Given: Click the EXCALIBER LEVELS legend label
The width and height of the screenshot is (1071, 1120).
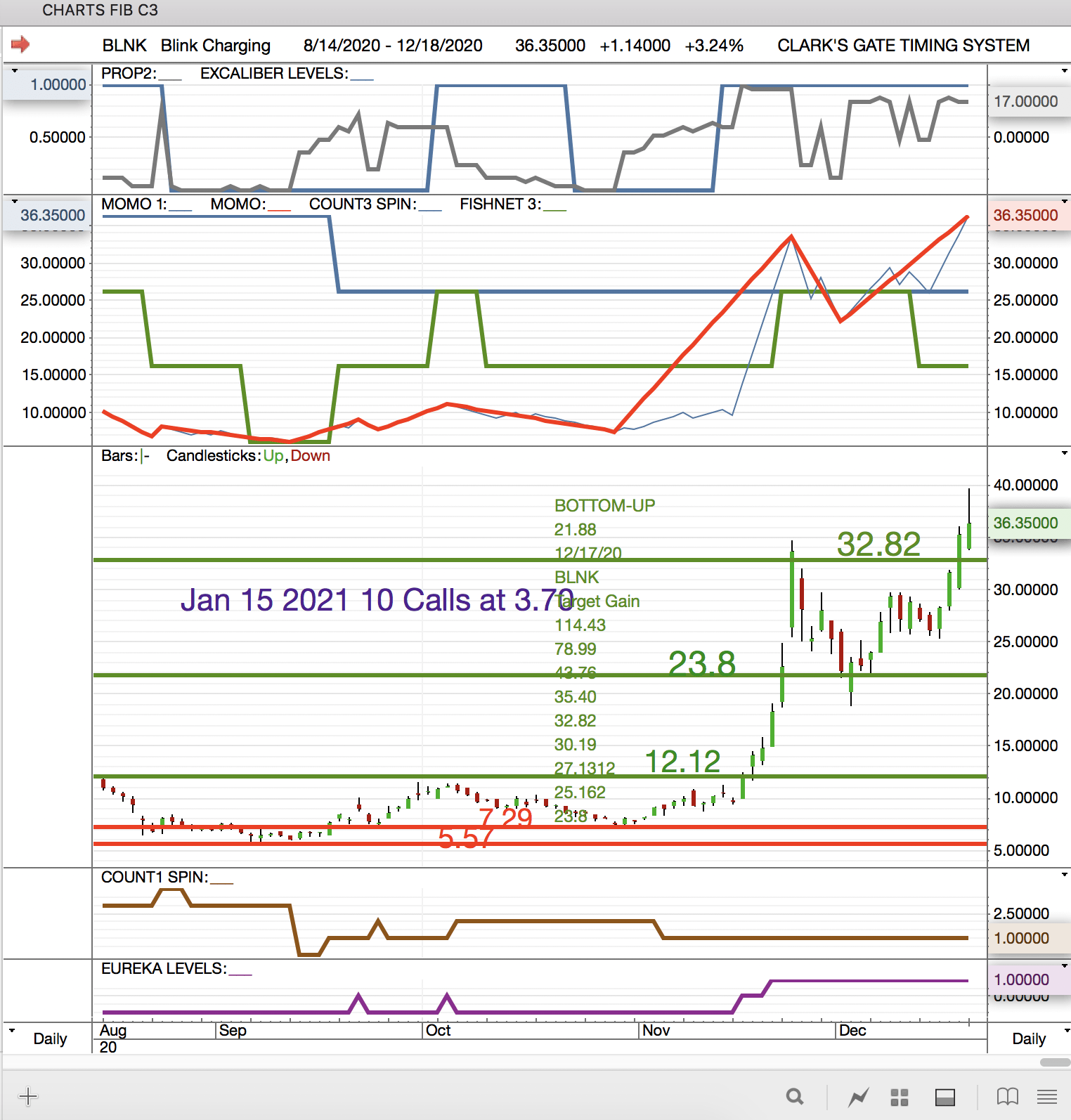Looking at the screenshot, I should [274, 74].
